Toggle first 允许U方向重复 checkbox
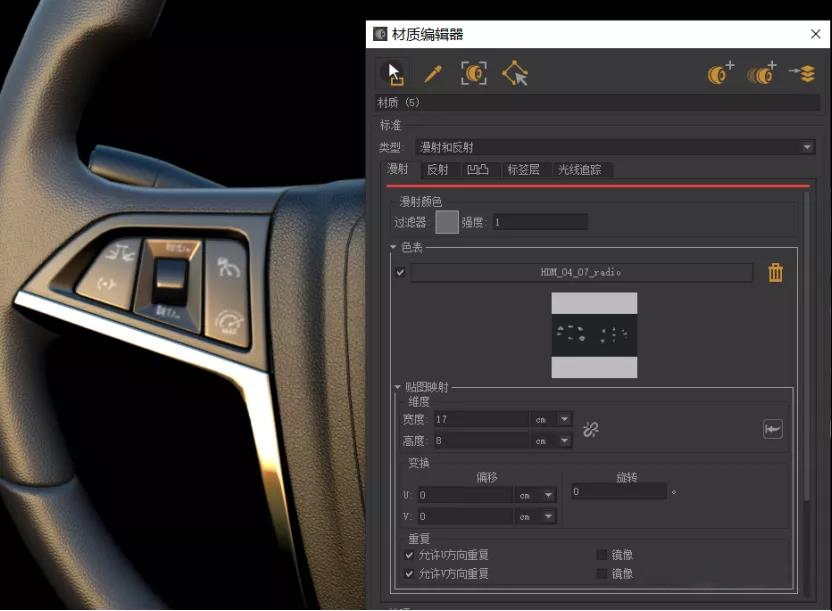The width and height of the screenshot is (832, 611). 409,555
